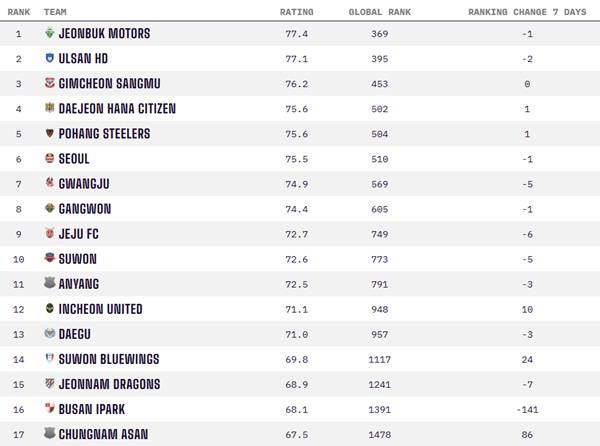Click the Gwangju team logo
Screen dimensions: 600x446
coord(50,183)
